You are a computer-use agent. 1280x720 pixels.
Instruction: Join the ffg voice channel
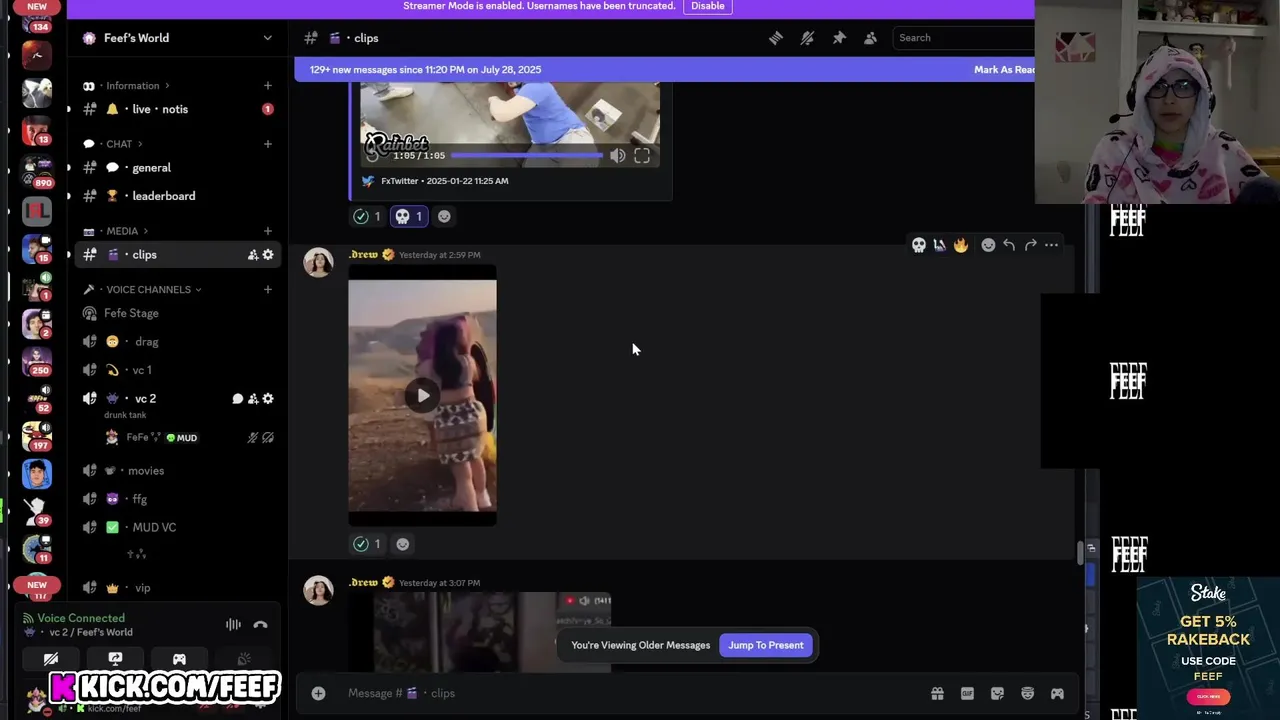[x=178, y=499]
